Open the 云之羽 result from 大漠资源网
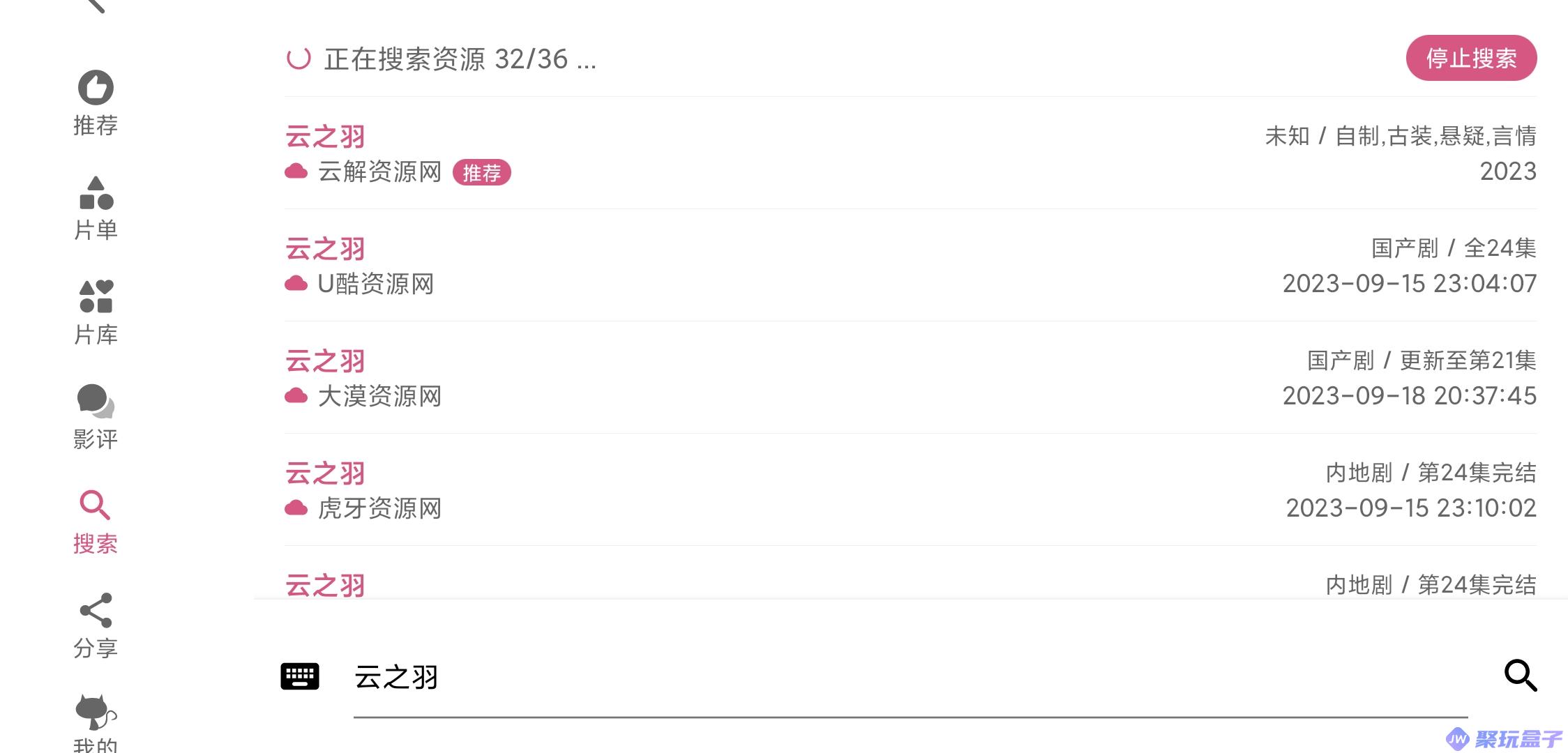Screen dimensions: 1568x753 point(910,378)
